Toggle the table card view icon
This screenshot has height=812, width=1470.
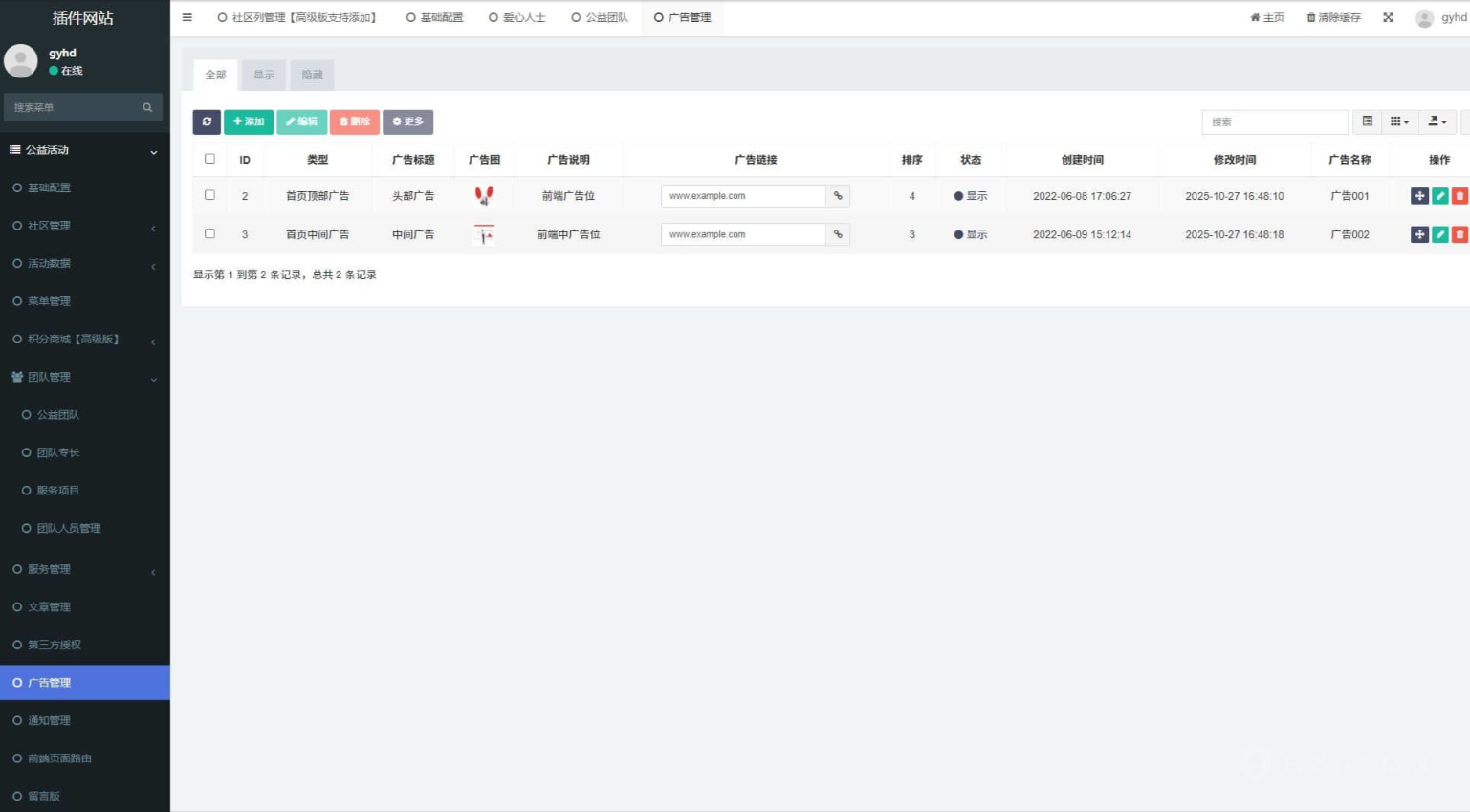pyautogui.click(x=1368, y=121)
